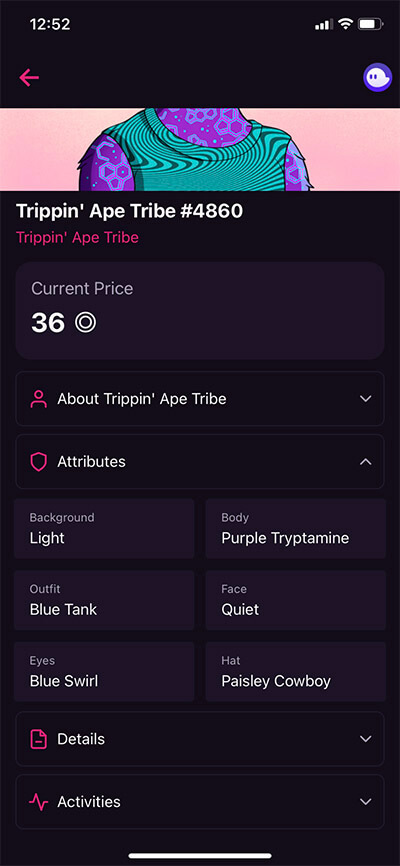Open the Phantom wallet ghost icon
400x866 pixels.
pyautogui.click(x=377, y=77)
